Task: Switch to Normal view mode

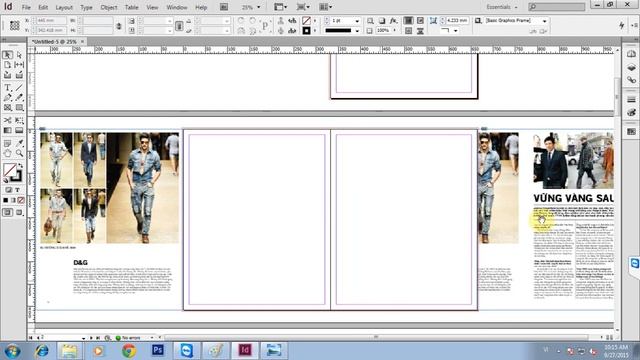Action: pyautogui.click(x=8, y=212)
